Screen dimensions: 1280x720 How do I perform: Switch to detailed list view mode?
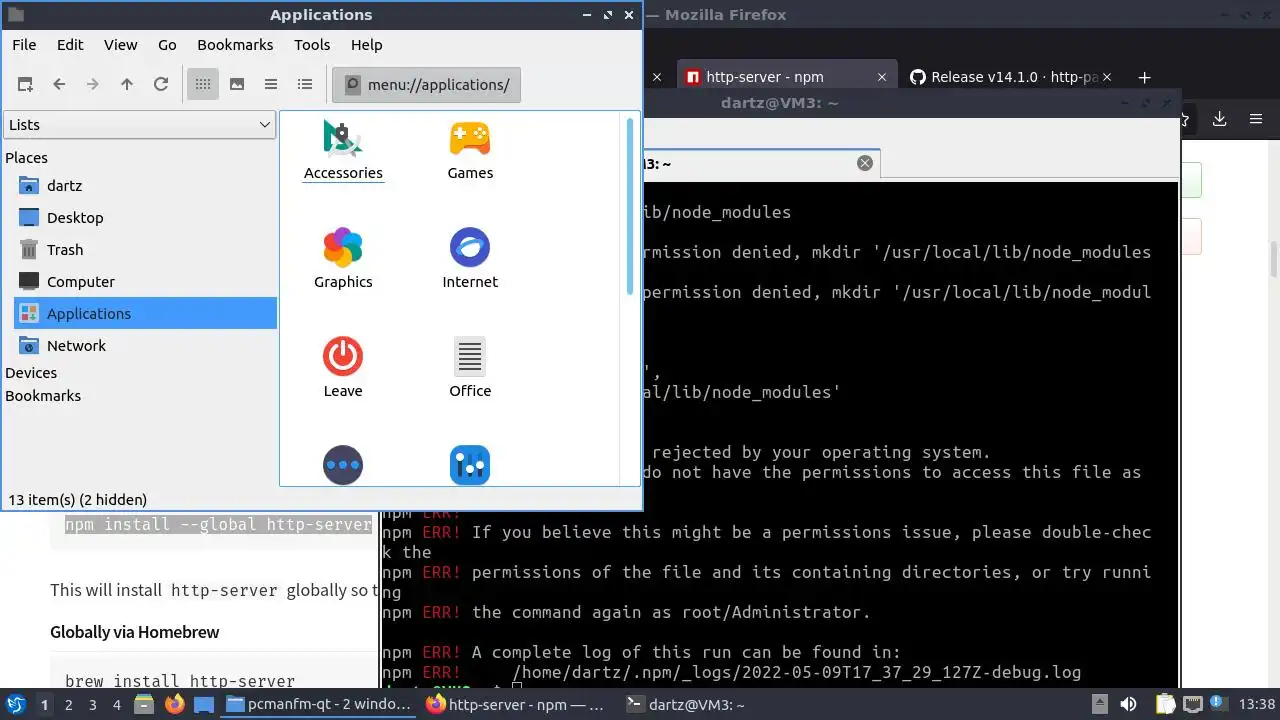tap(305, 85)
